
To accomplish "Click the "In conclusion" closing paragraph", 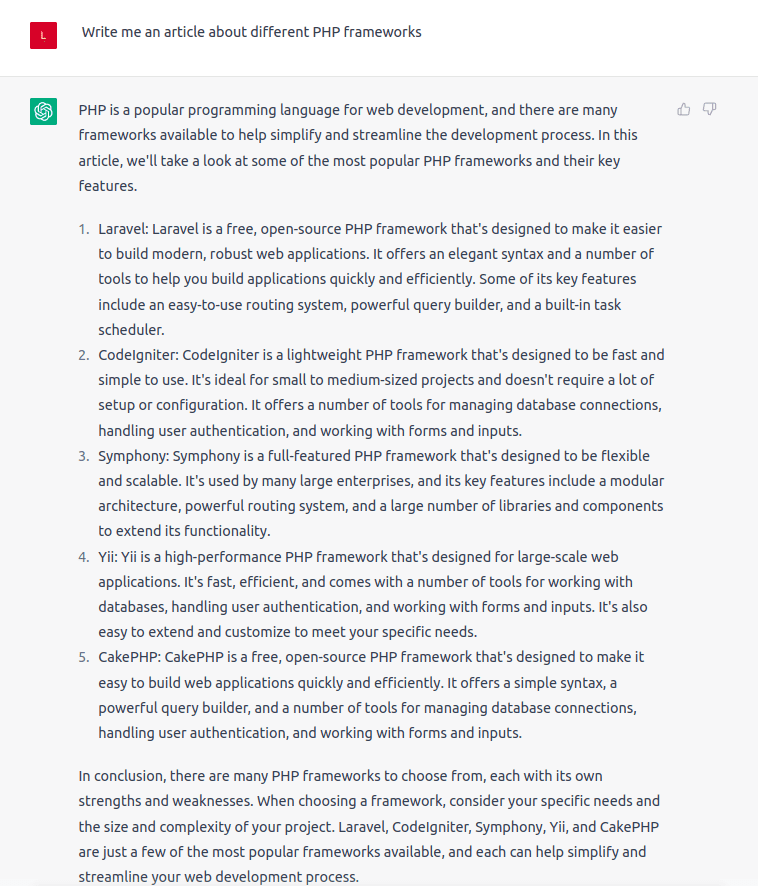I will (368, 826).
